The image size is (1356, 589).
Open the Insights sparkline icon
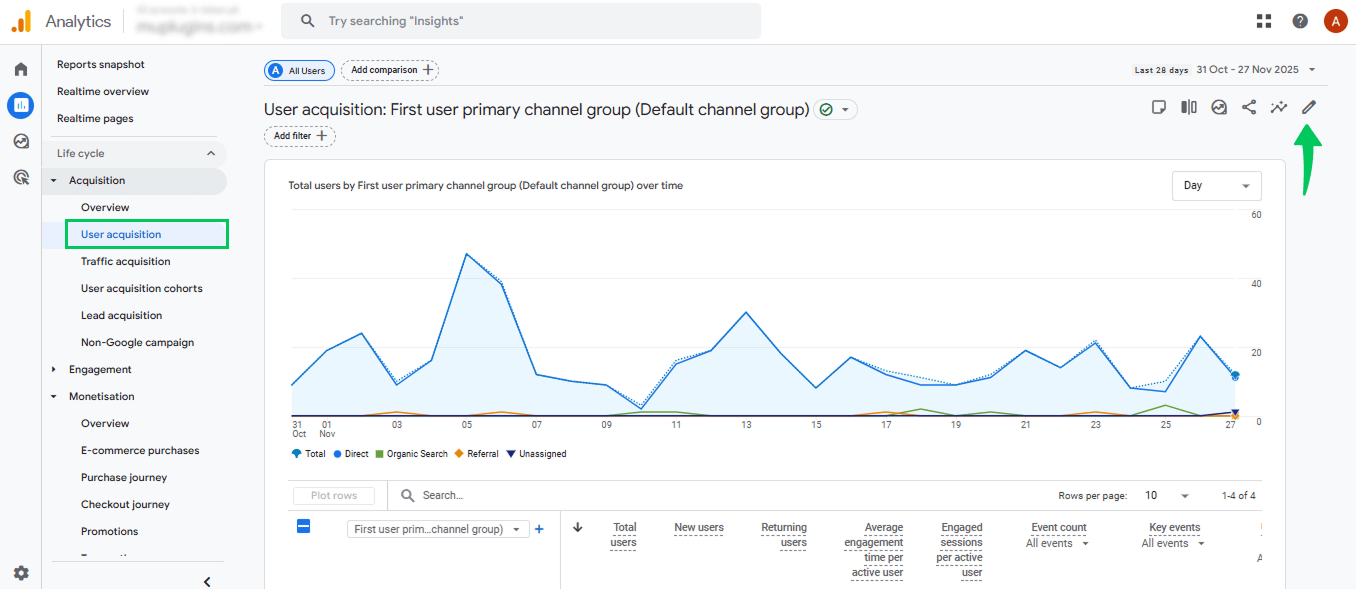[1279, 108]
